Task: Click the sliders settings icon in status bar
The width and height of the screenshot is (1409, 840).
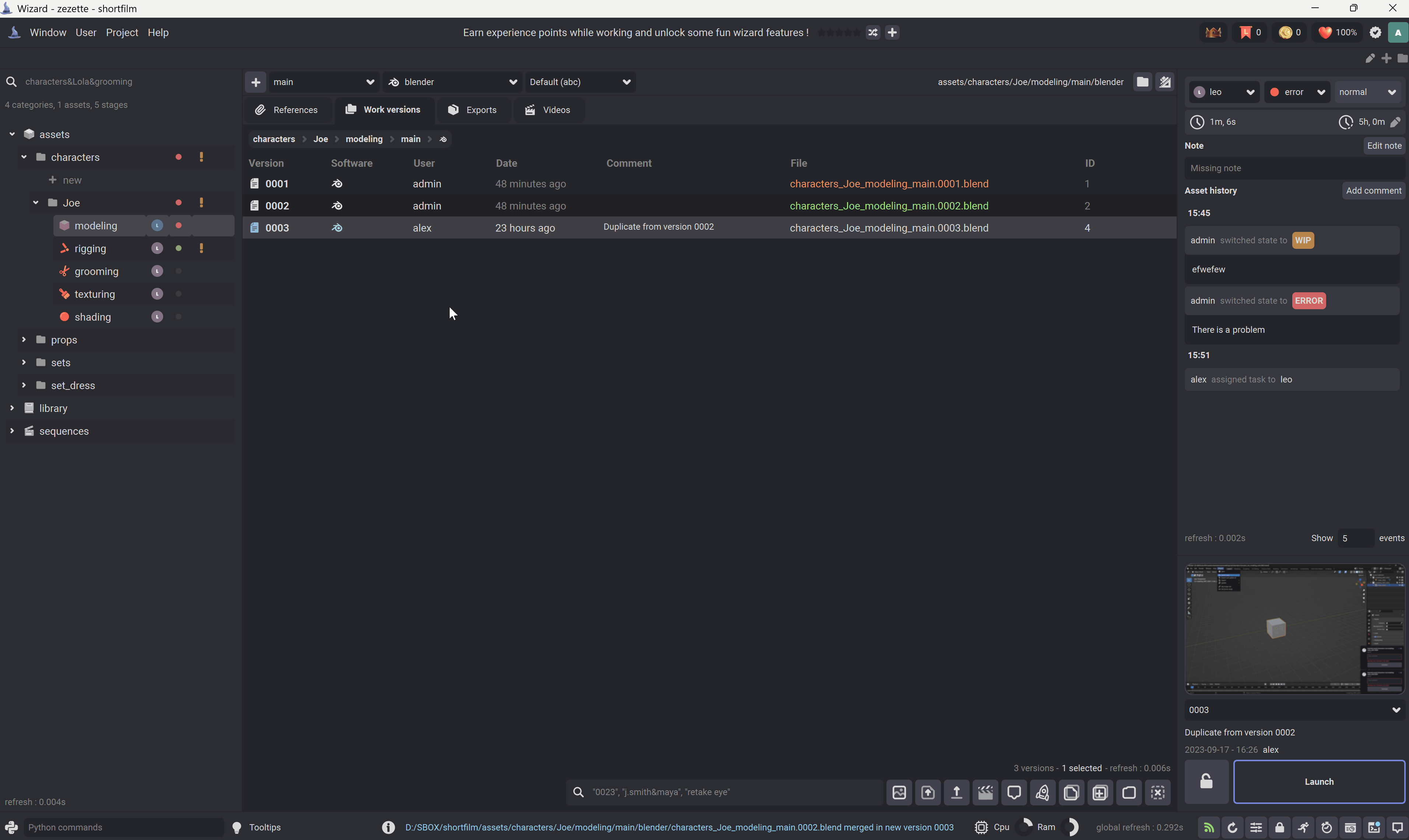Action: (x=1256, y=827)
